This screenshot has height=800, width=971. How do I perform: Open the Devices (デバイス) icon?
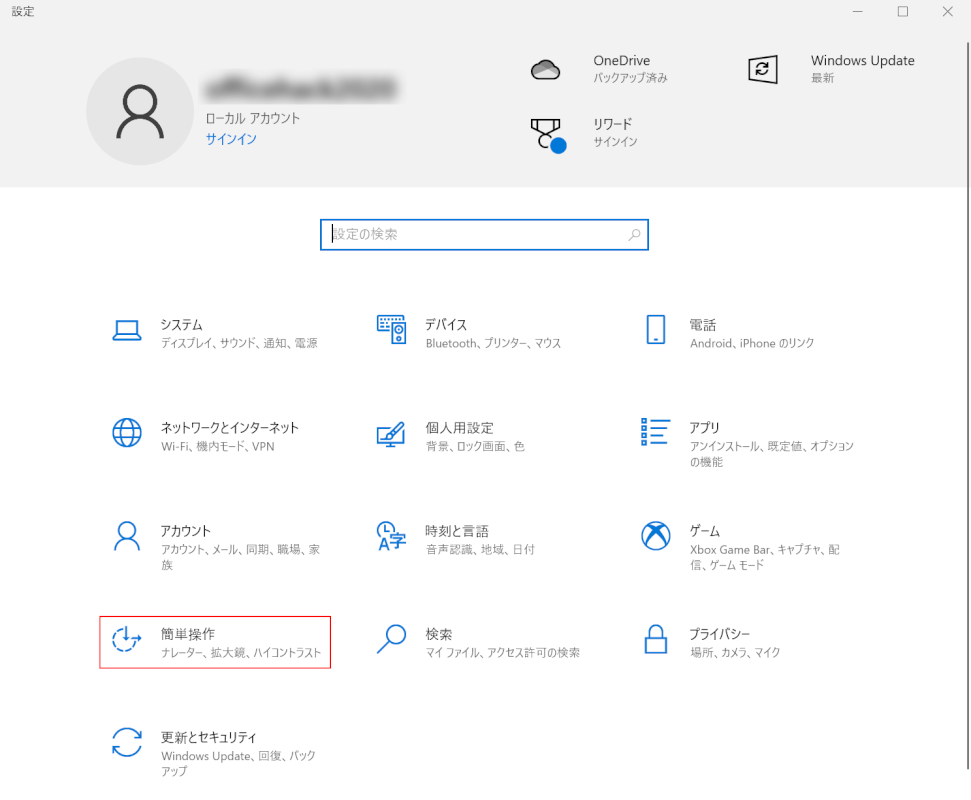point(391,330)
